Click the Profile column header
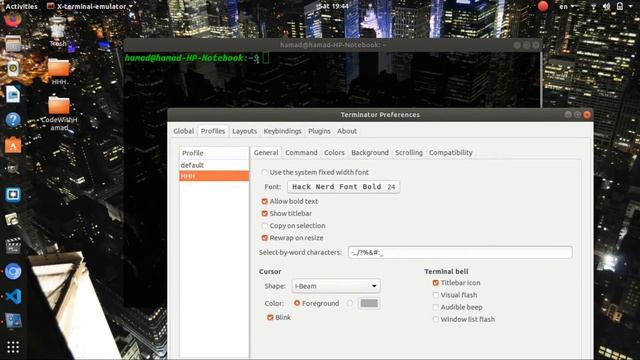The image size is (640, 360). (x=214, y=153)
